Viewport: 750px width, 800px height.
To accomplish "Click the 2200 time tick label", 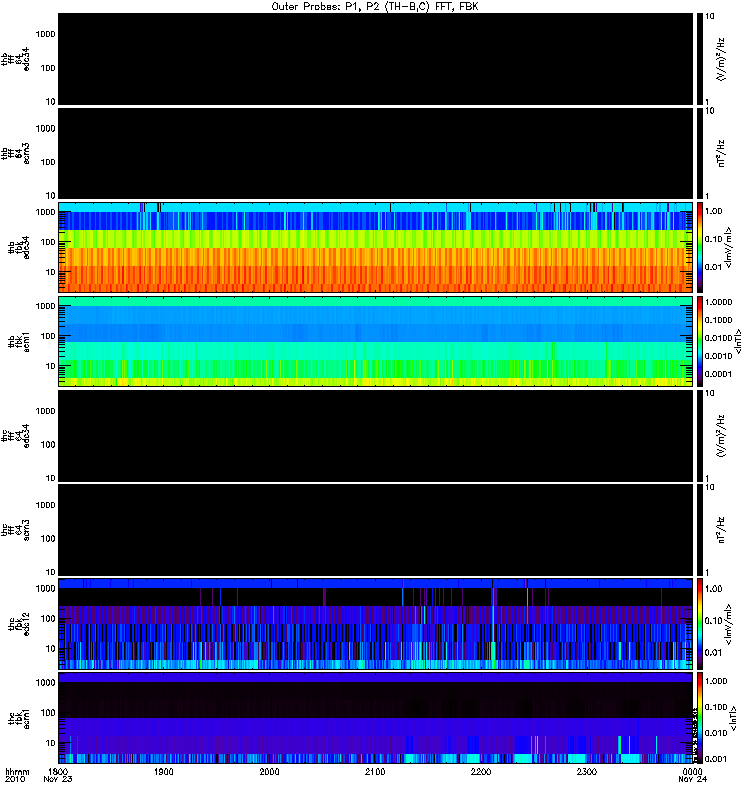I will click(x=481, y=771).
